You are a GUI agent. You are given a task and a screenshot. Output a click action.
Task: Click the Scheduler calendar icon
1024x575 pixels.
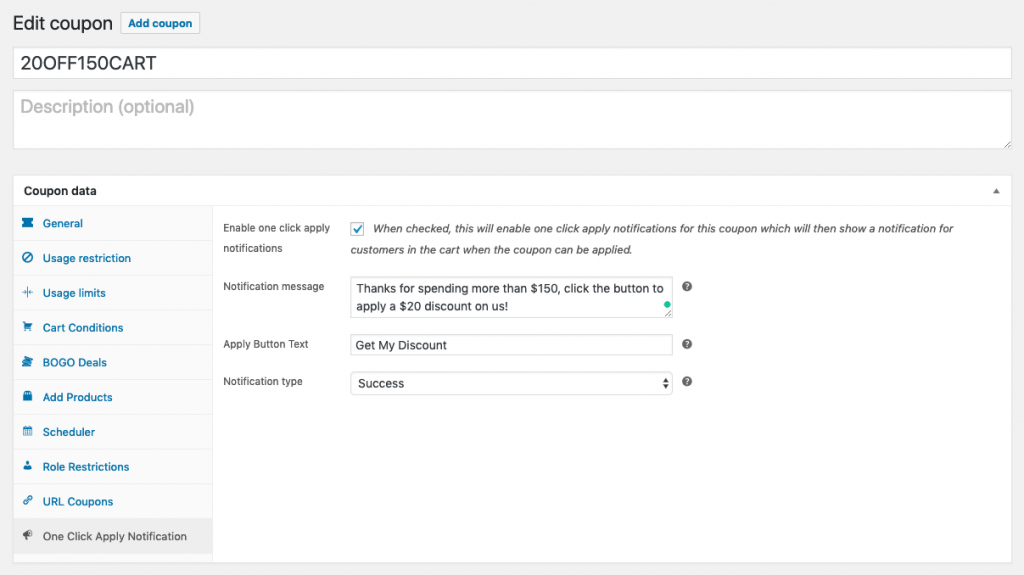(x=28, y=432)
